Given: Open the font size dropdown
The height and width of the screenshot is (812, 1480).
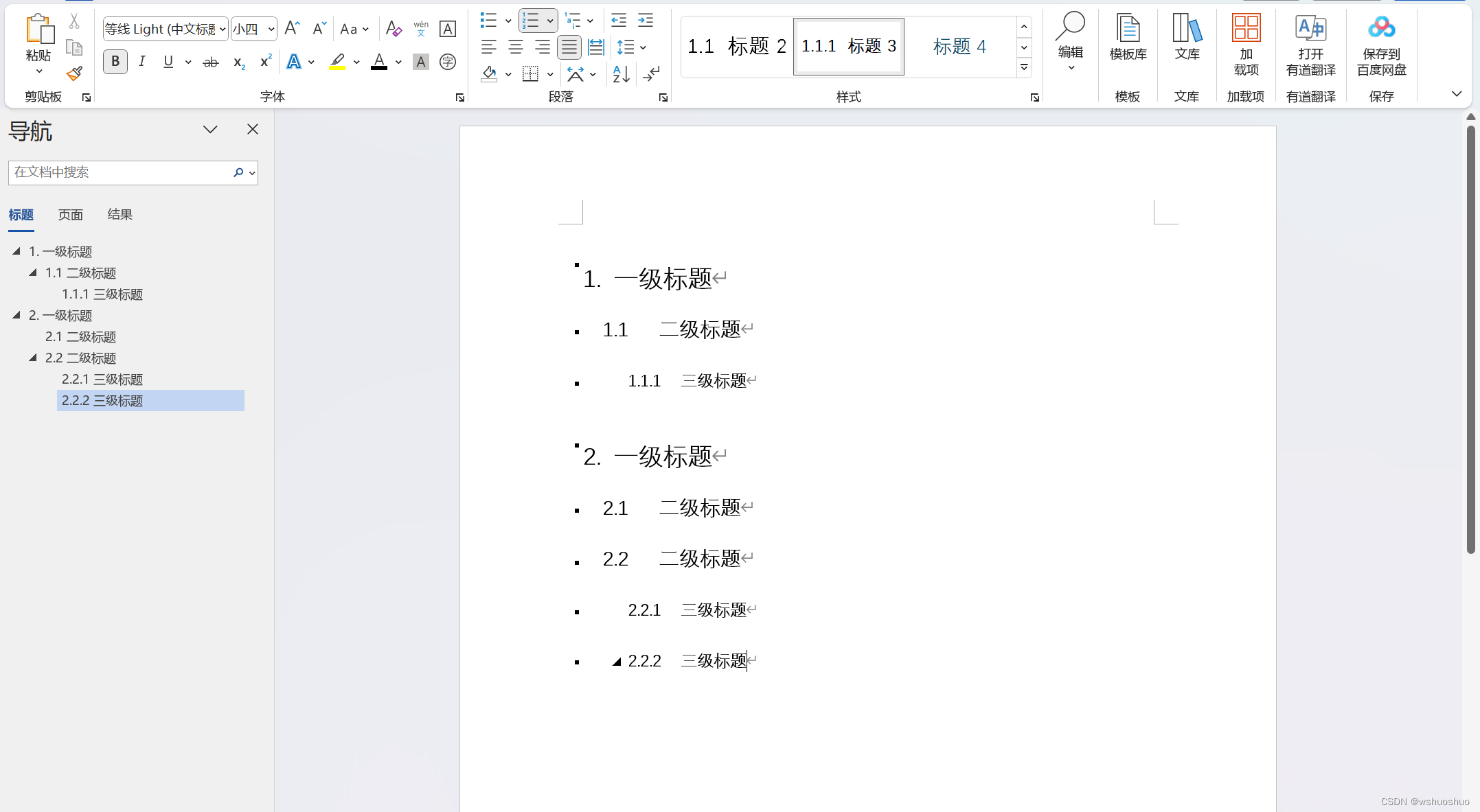Looking at the screenshot, I should tap(271, 29).
